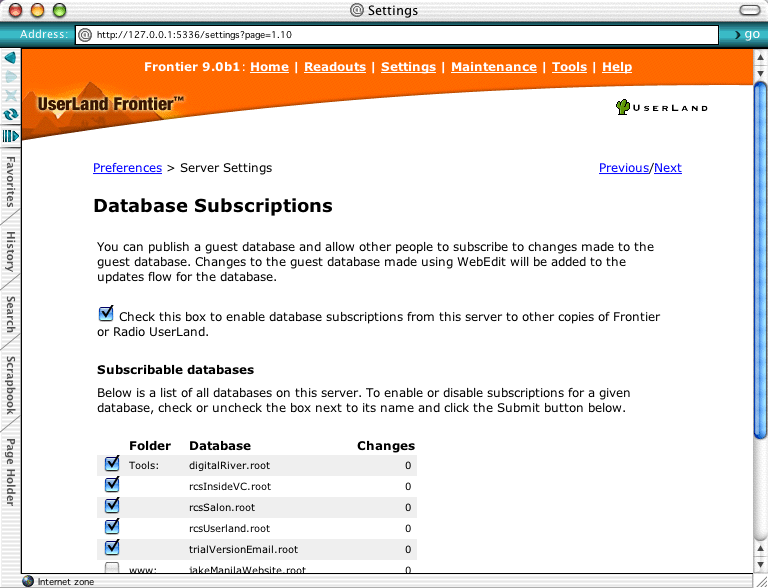Open the Help link

[617, 67]
